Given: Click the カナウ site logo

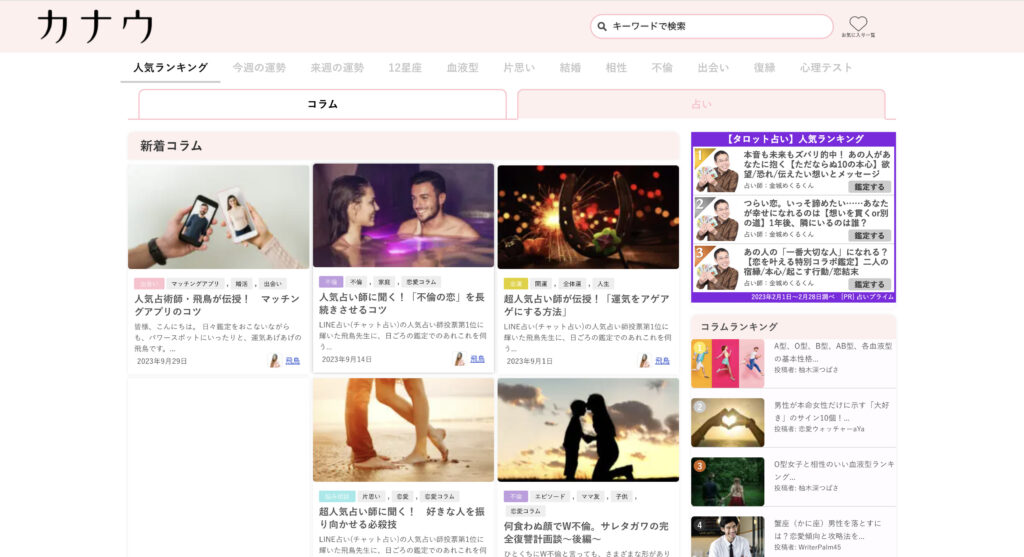Looking at the screenshot, I should pyautogui.click(x=96, y=26).
